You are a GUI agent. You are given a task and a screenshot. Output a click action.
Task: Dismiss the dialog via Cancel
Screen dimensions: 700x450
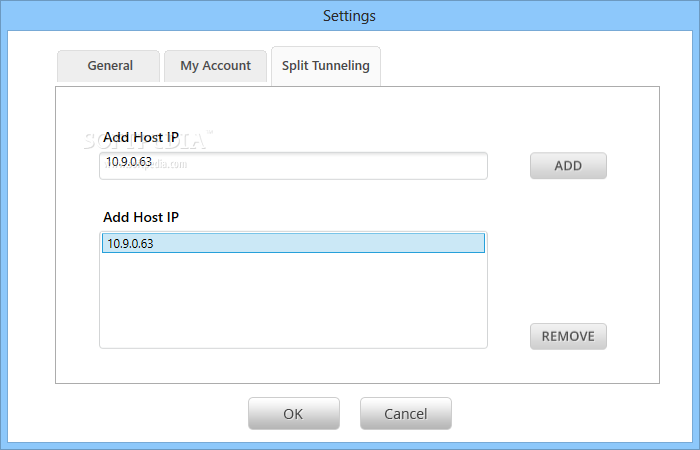[405, 414]
